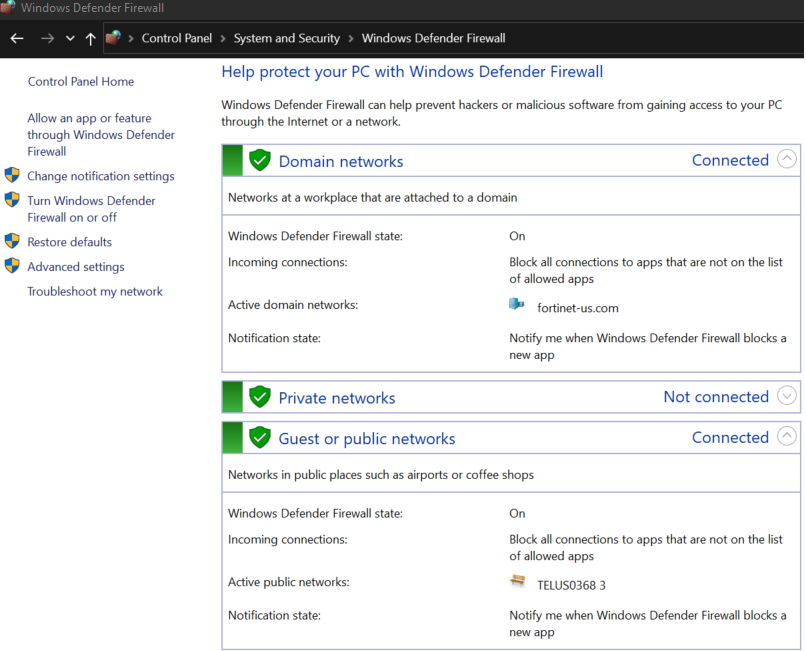Click the green shield on Guest or public networks header

tap(260, 437)
